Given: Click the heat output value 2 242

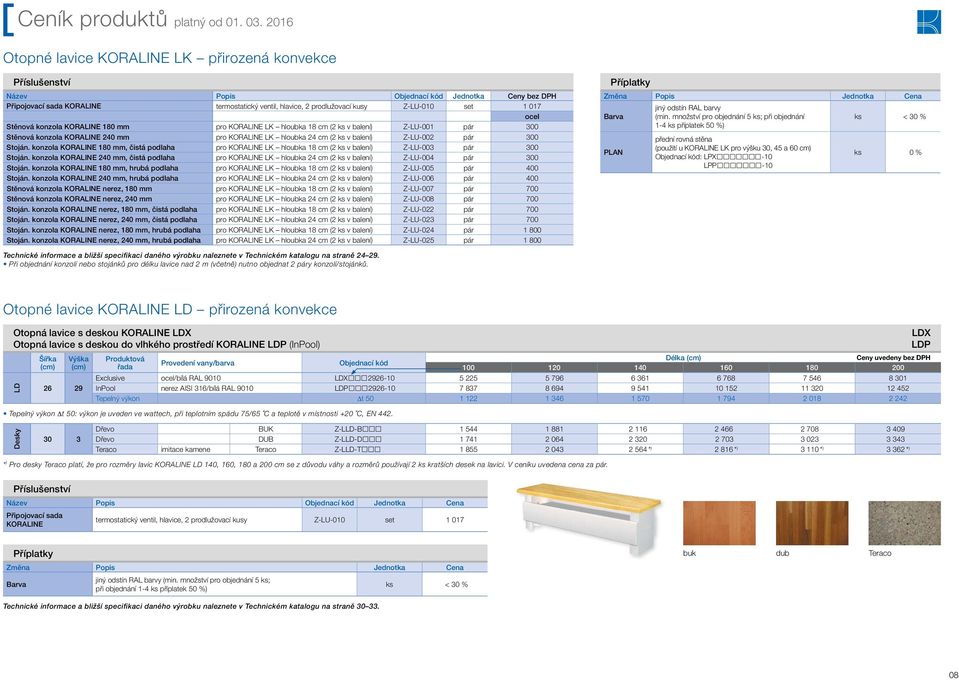Looking at the screenshot, I should click(897, 399).
